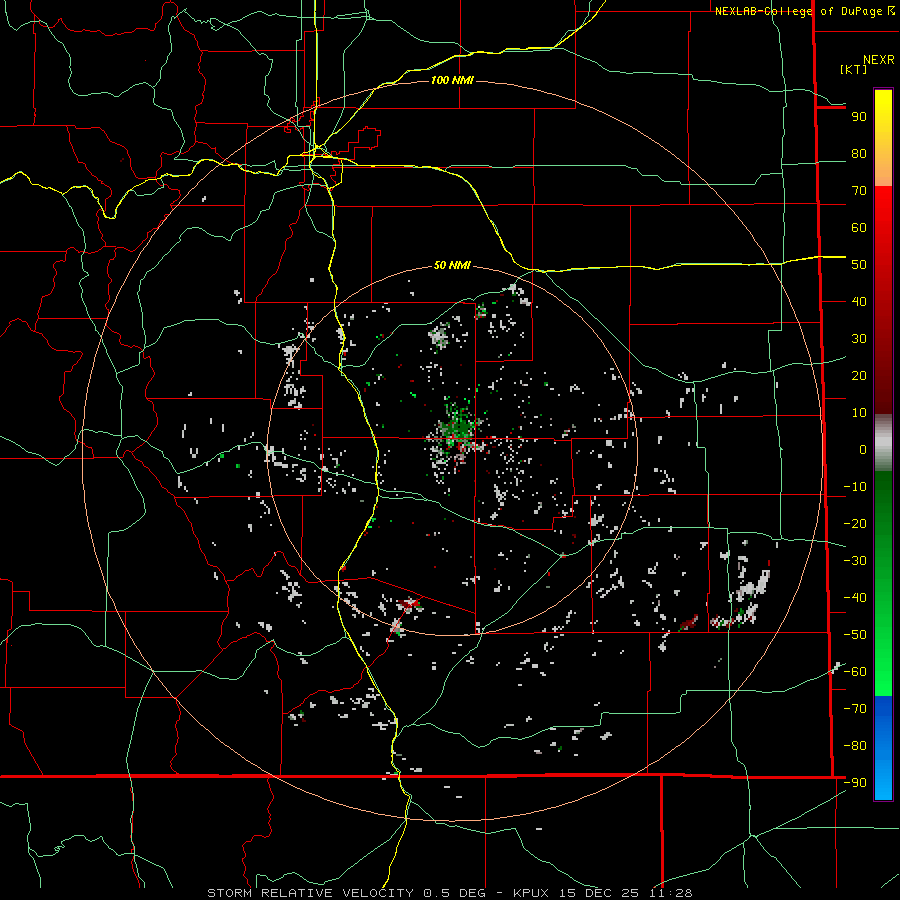Click the KPUX radar site identifier

coord(530,893)
